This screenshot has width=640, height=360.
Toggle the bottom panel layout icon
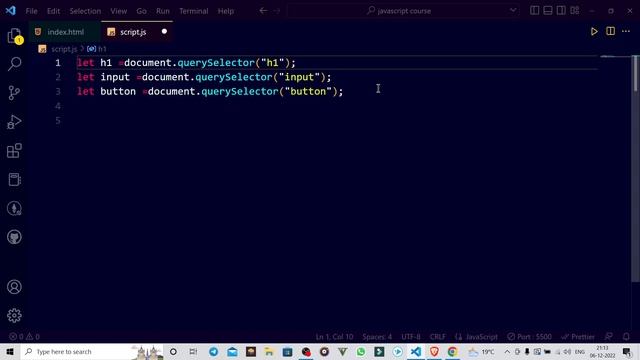548,11
